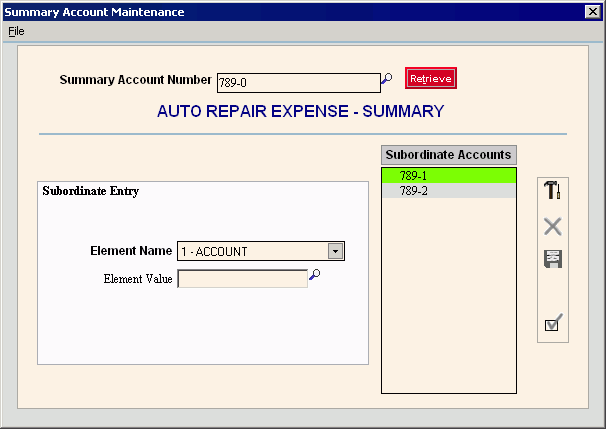The height and width of the screenshot is (429, 606).
Task: Click the Summary Account Maintenance title bar
Action: point(250,12)
